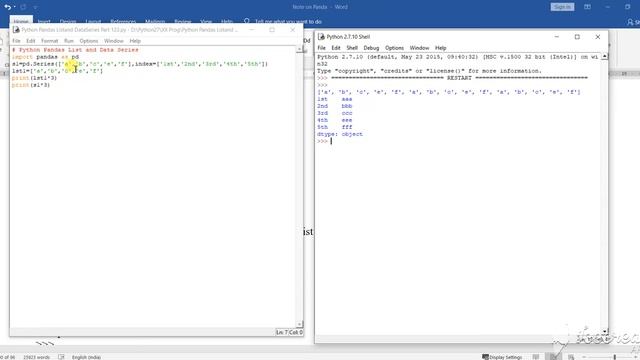Switch to Web Layout view icon
The height and width of the screenshot is (360, 640).
click(571, 357)
